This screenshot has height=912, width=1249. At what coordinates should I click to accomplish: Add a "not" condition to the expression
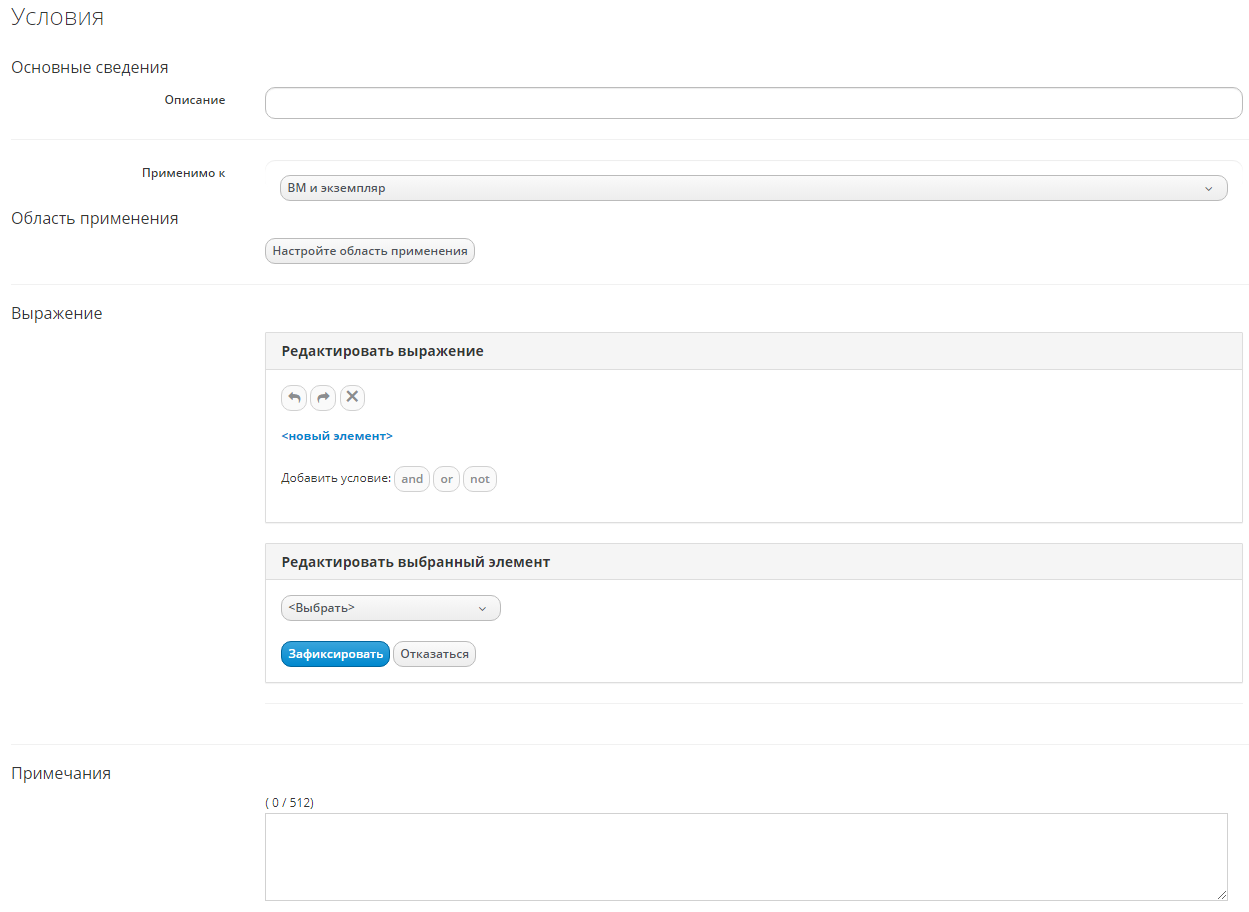point(480,479)
